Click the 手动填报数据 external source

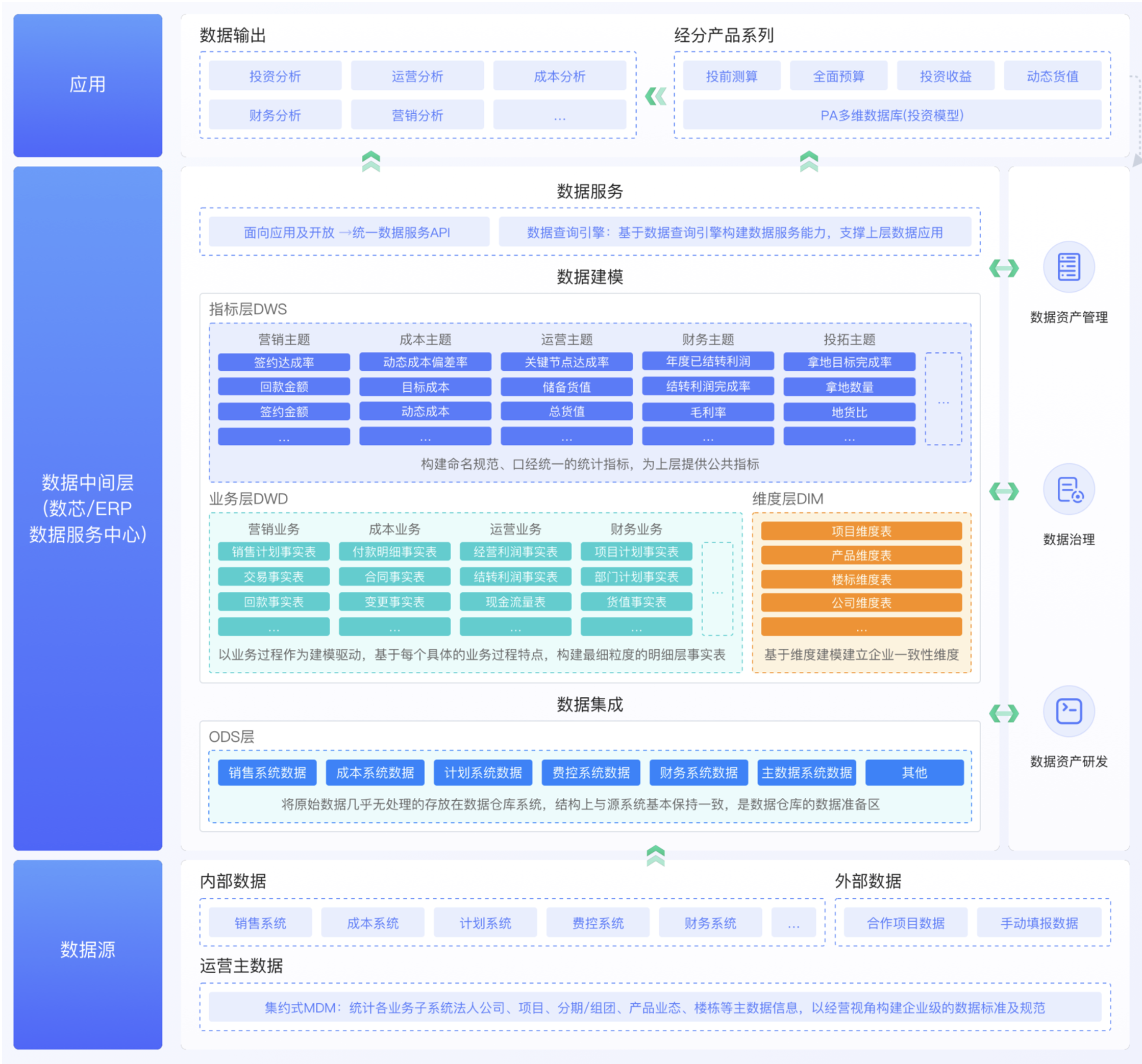click(1039, 923)
